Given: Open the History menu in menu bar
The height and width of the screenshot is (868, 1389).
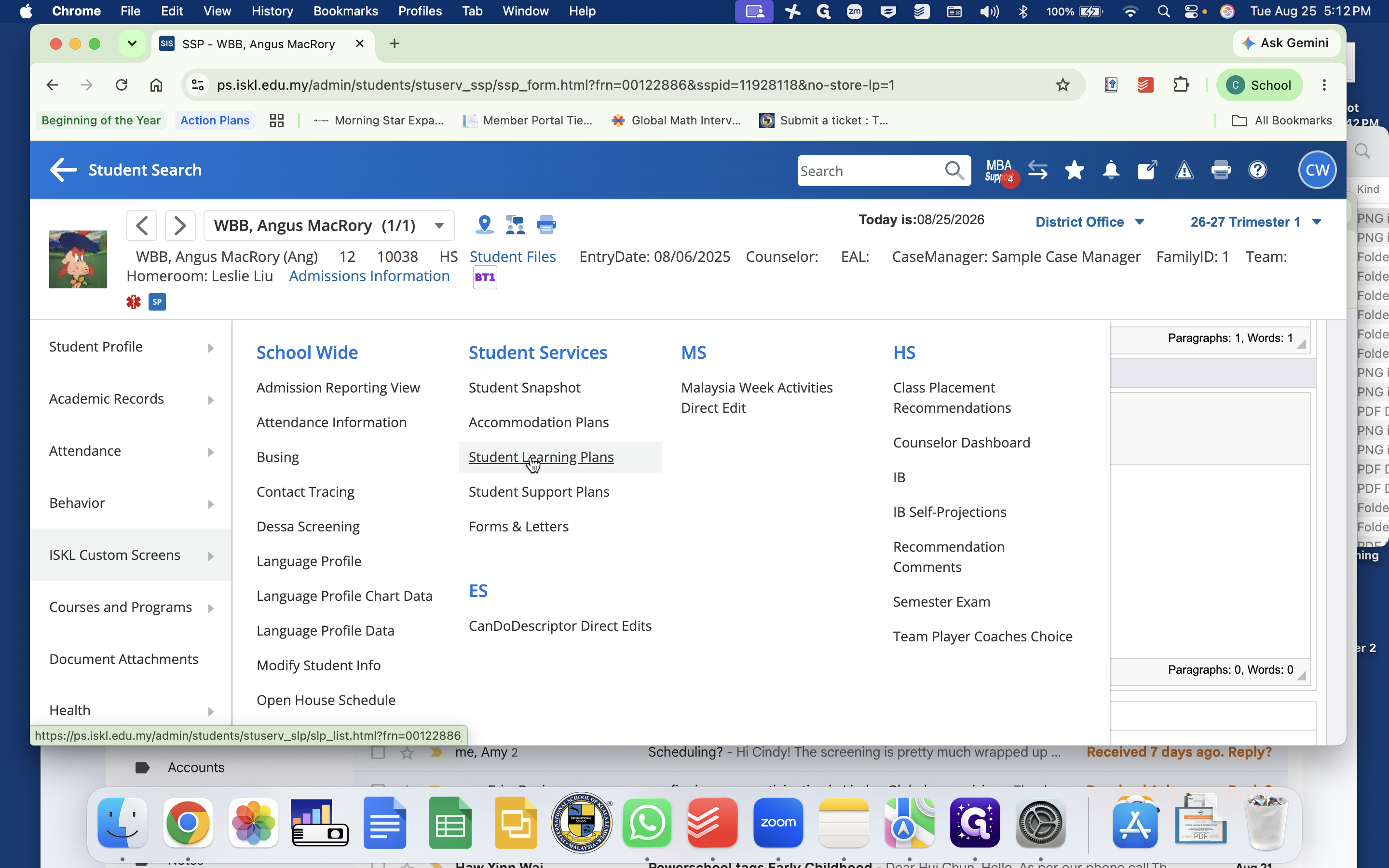Looking at the screenshot, I should [272, 11].
